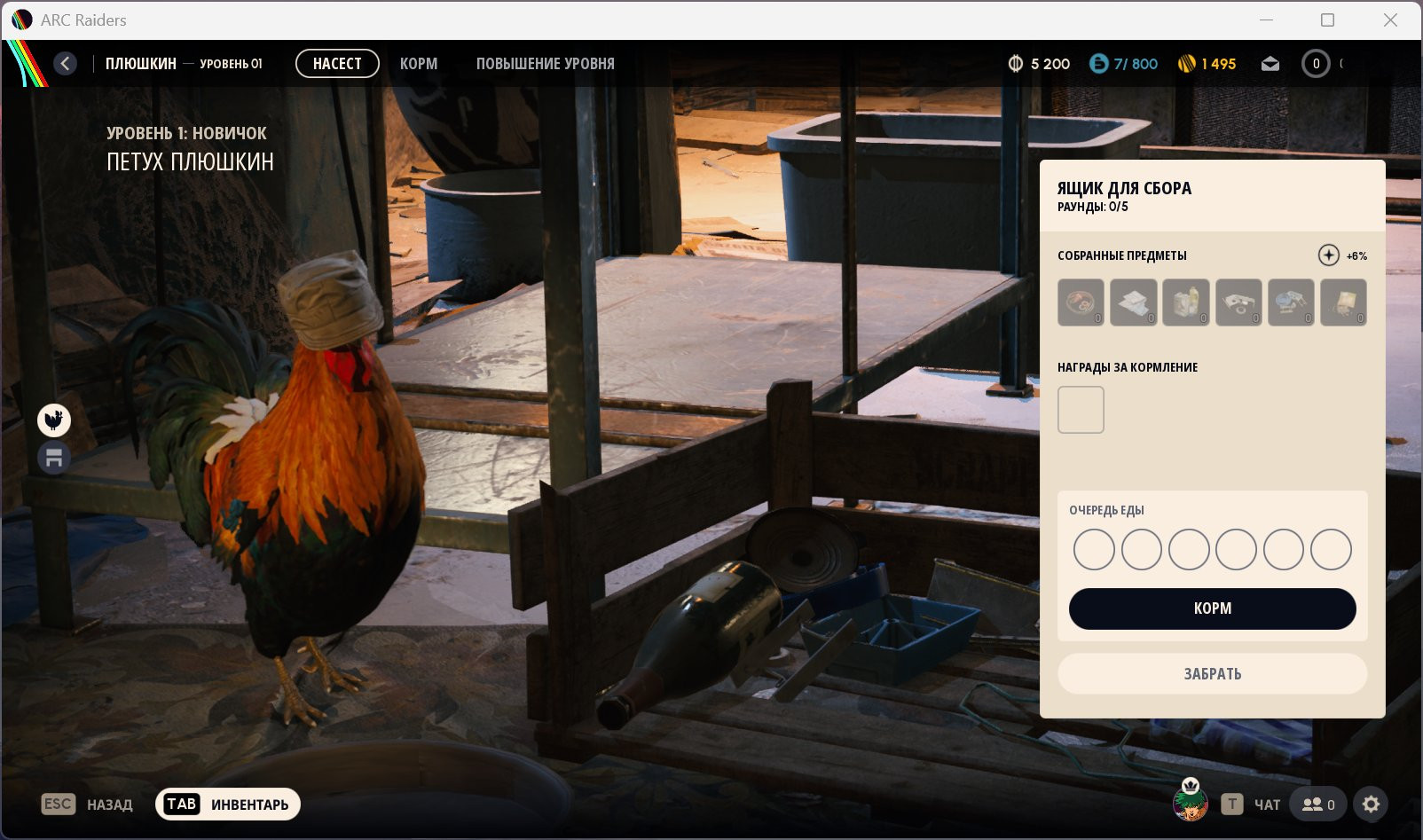Open settings via the gear icon
This screenshot has width=1423, height=840.
pos(1372,805)
